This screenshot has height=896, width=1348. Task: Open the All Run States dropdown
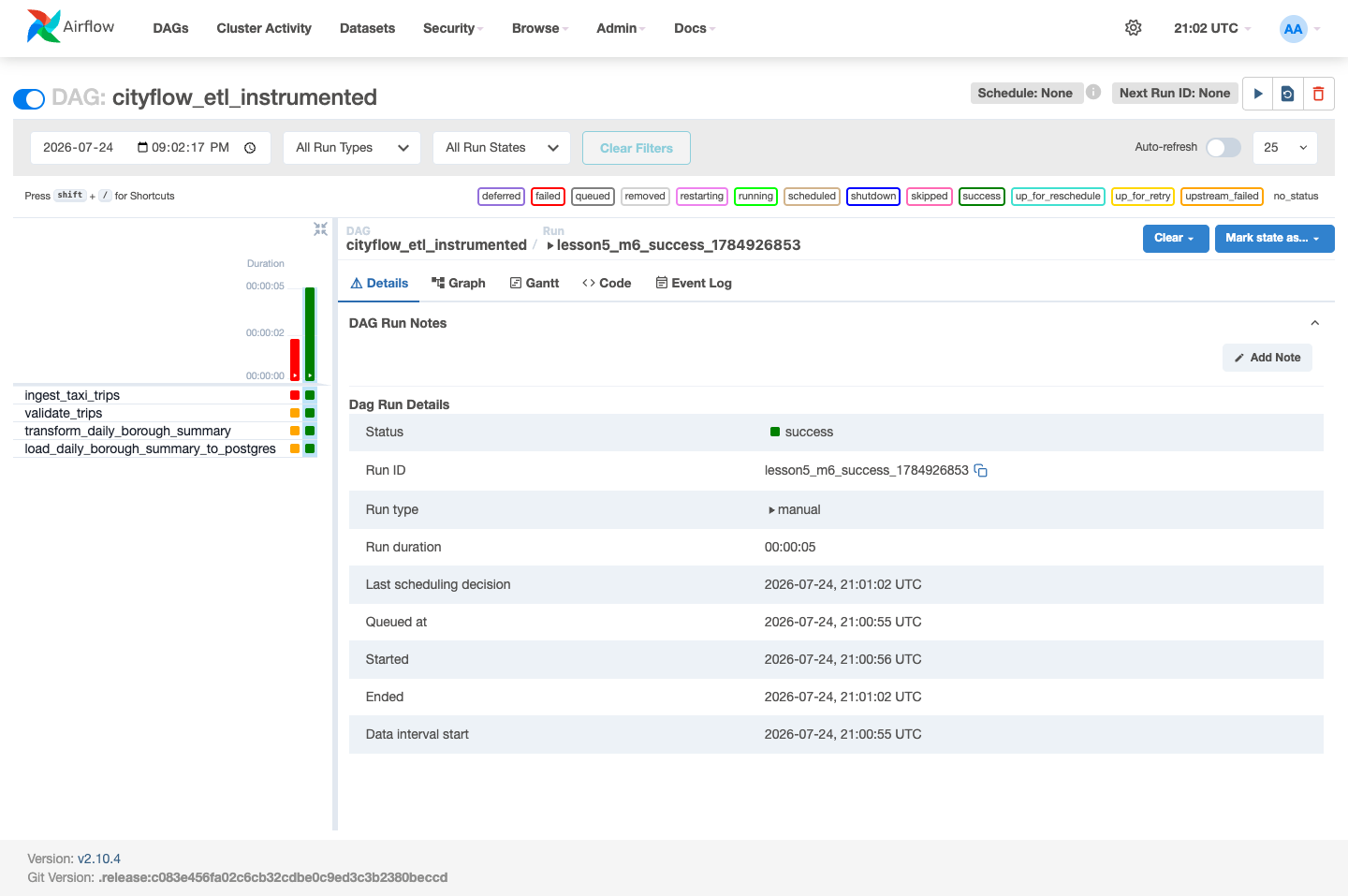click(x=502, y=148)
